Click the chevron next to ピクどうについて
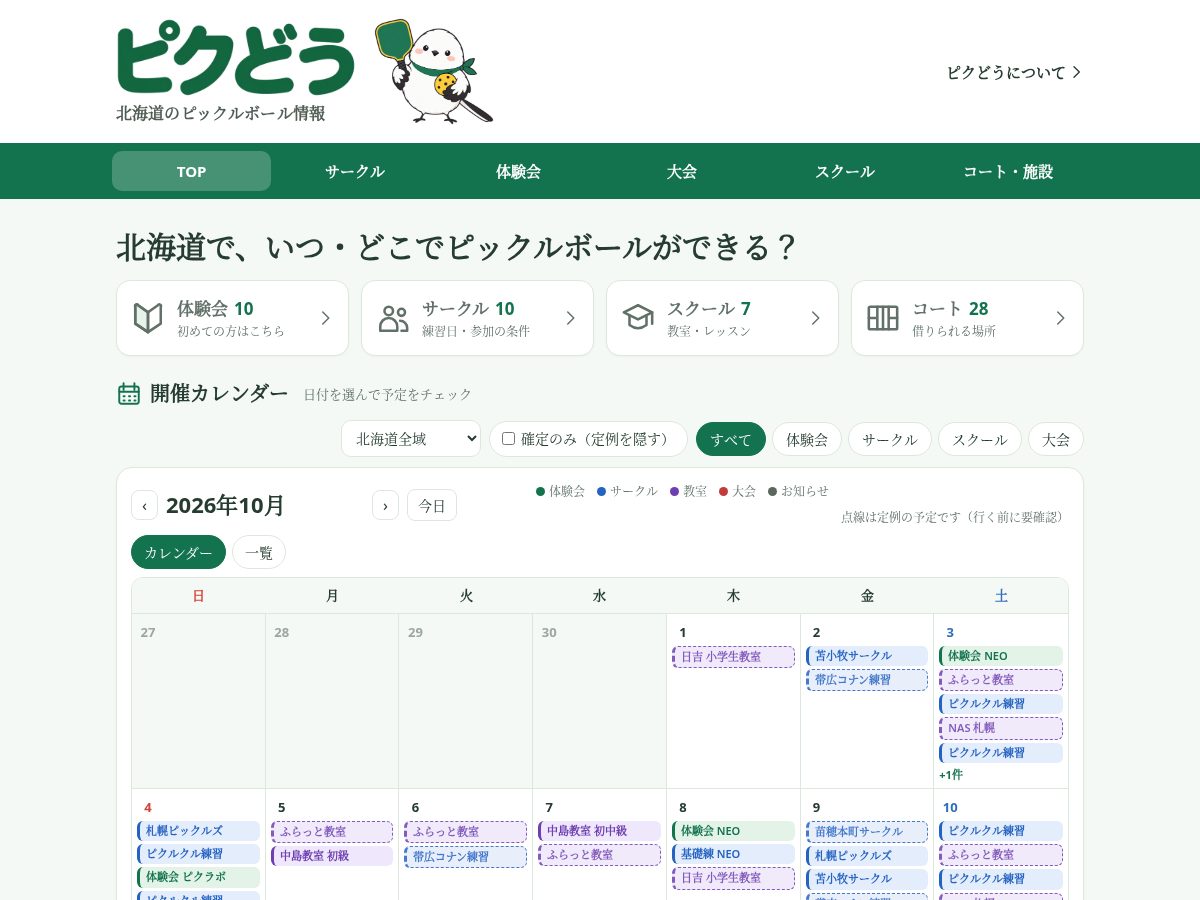The width and height of the screenshot is (1200, 900). (1077, 72)
